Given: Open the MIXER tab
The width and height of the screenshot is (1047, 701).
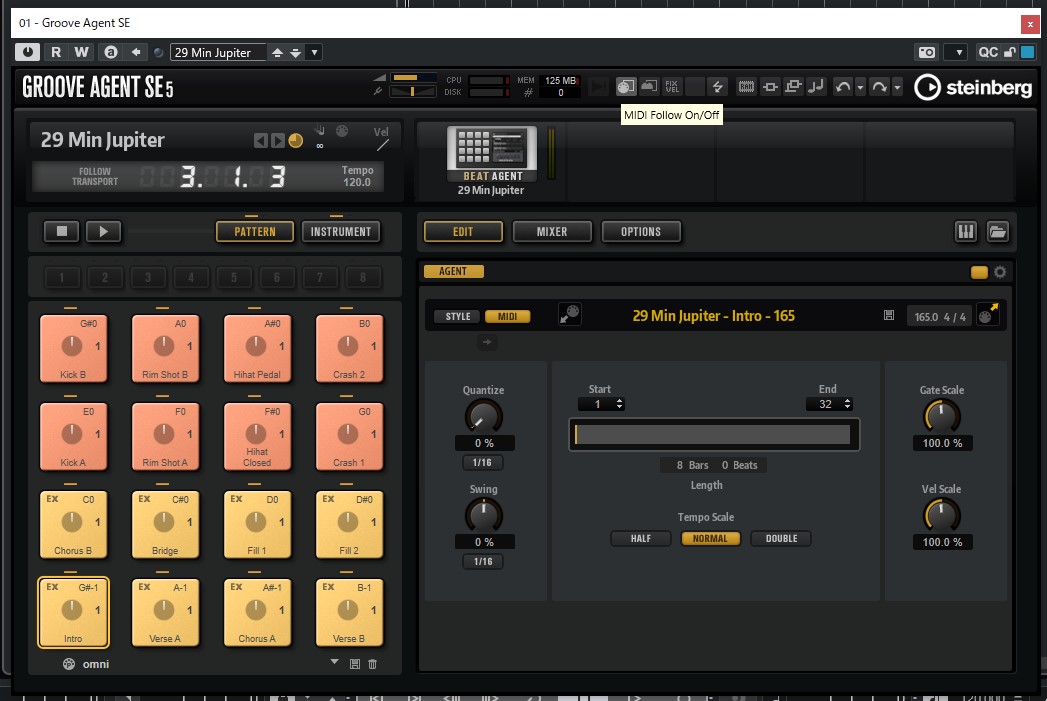Looking at the screenshot, I should (552, 232).
